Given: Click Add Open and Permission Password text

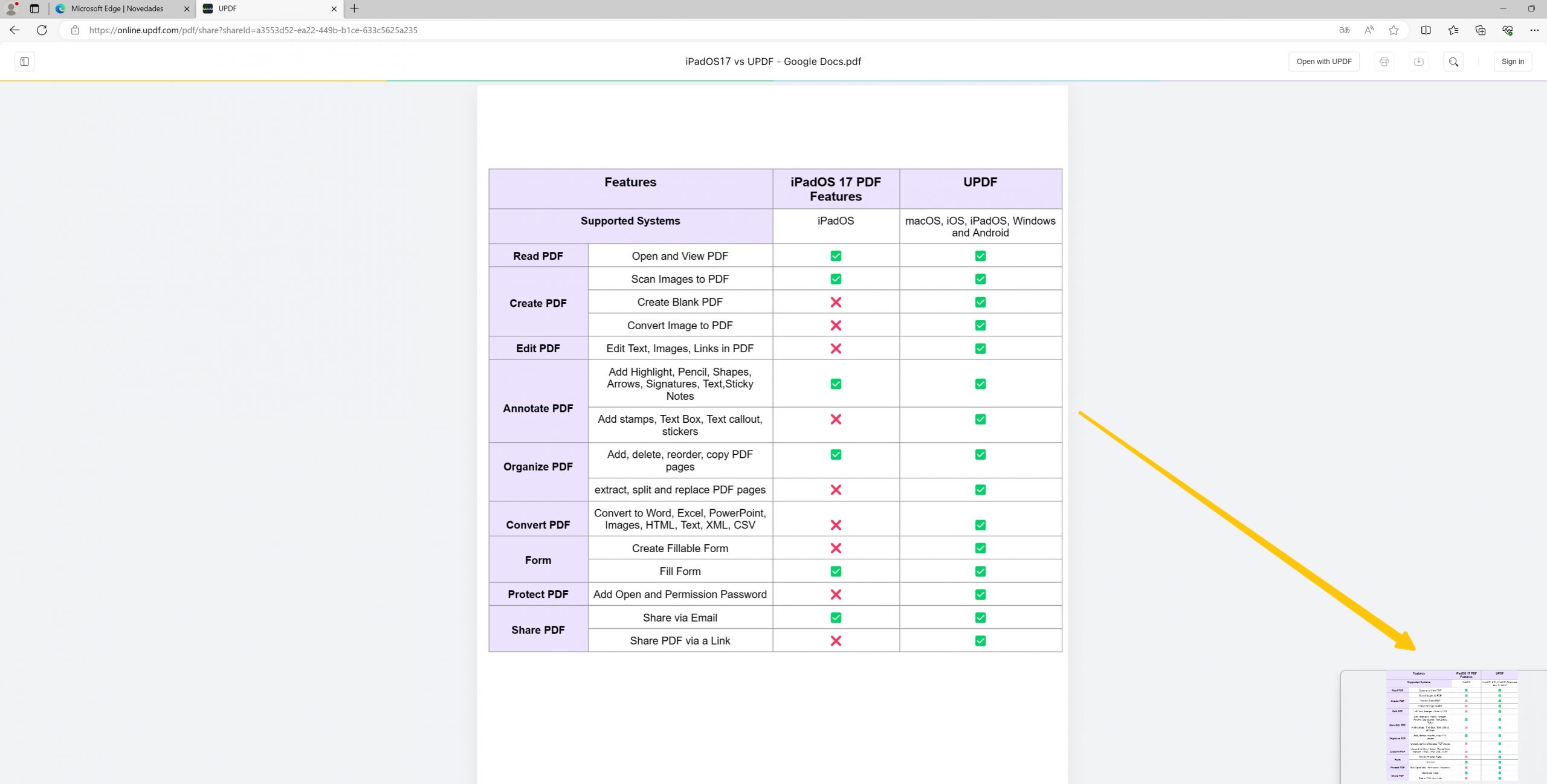Looking at the screenshot, I should click(x=680, y=594).
